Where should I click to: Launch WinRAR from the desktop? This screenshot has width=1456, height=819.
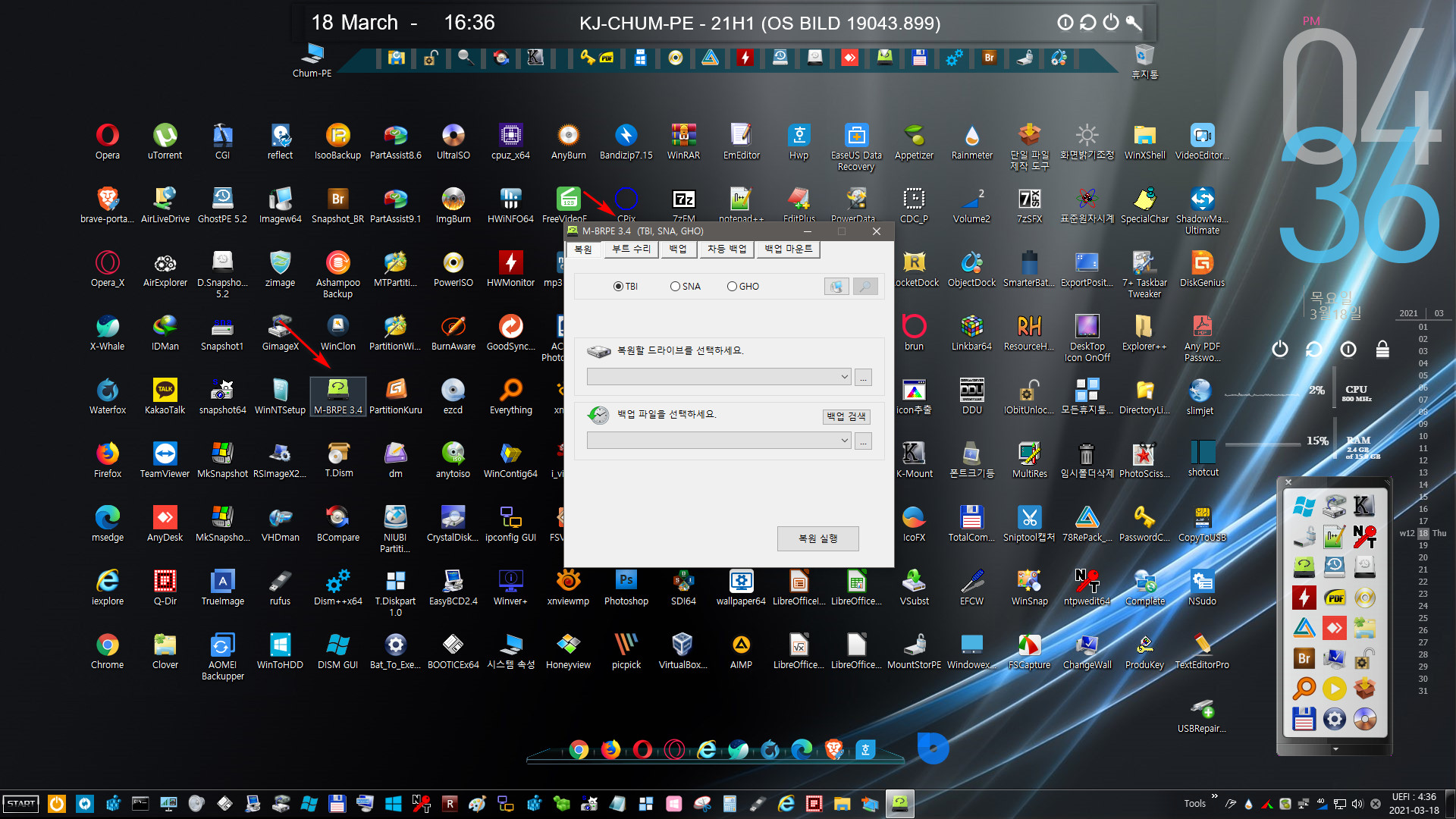point(684,142)
